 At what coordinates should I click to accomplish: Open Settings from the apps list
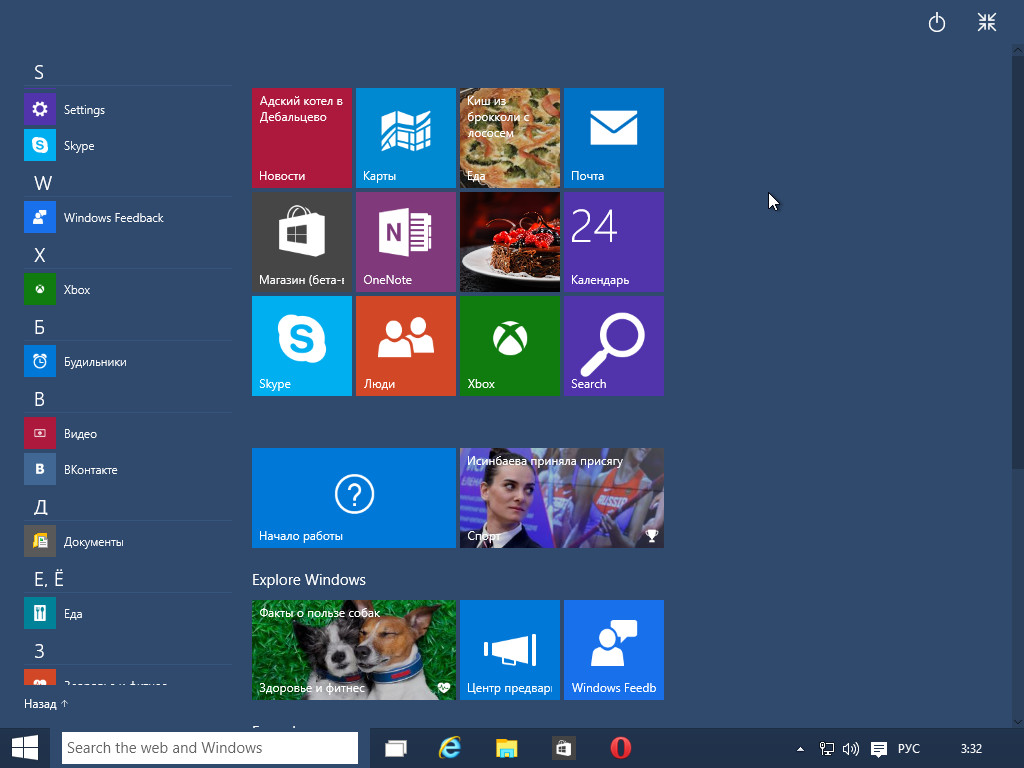click(x=128, y=109)
